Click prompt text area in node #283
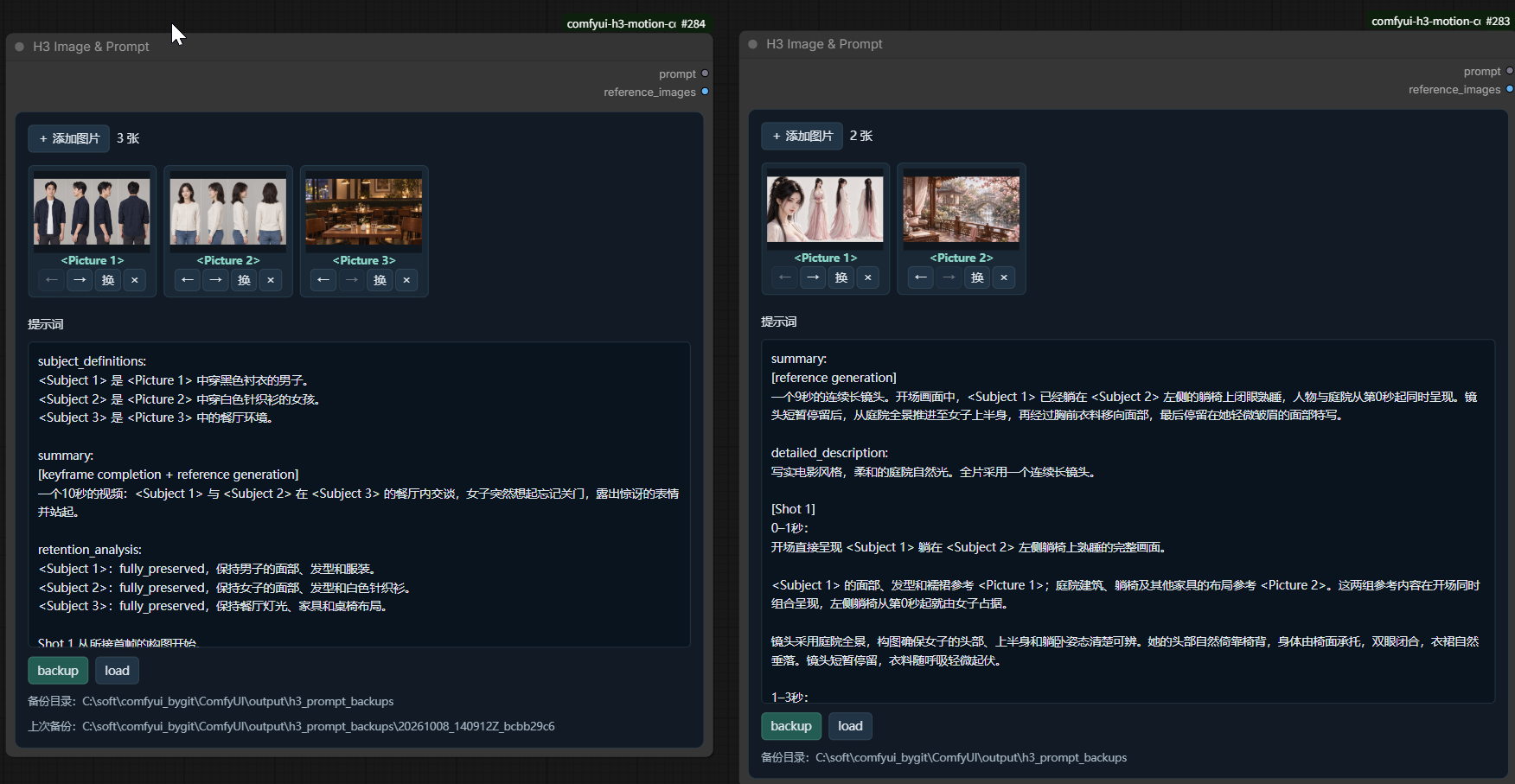The height and width of the screenshot is (784, 1515). click(1128, 521)
